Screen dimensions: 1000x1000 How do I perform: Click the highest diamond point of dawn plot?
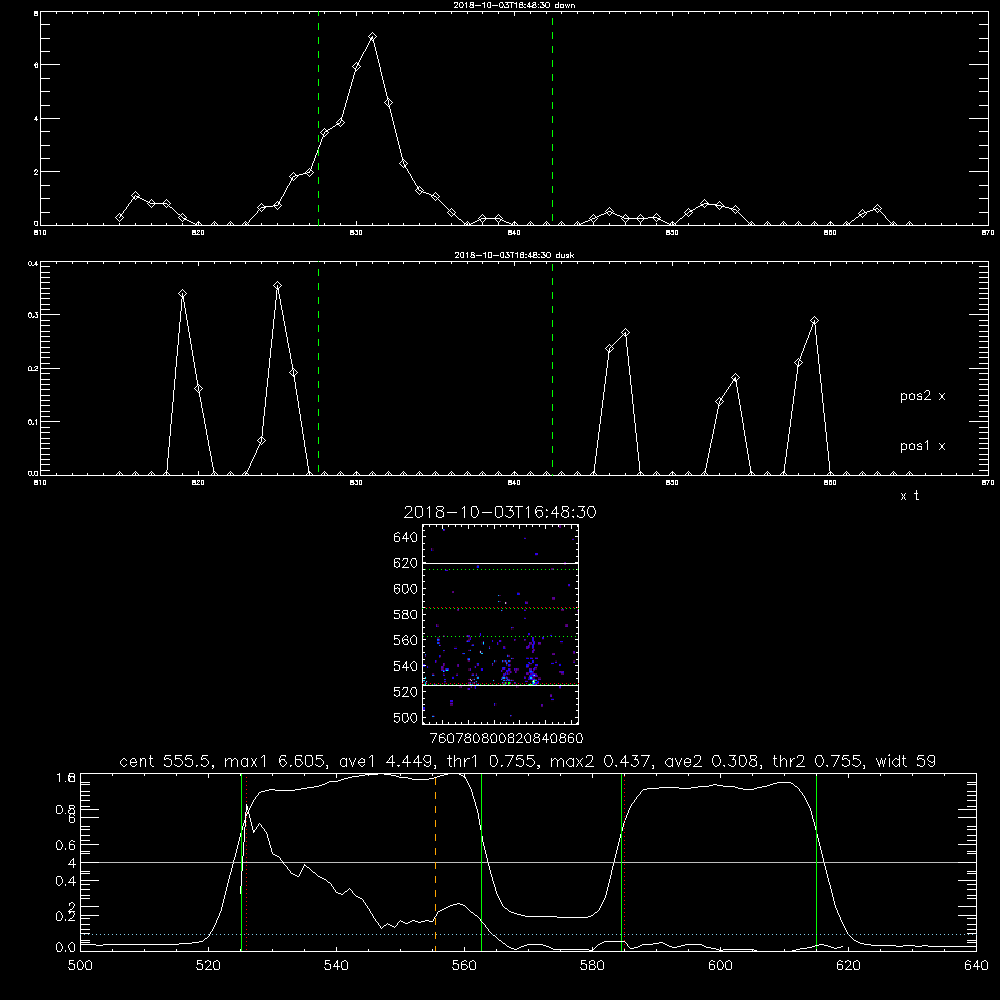pos(372,37)
